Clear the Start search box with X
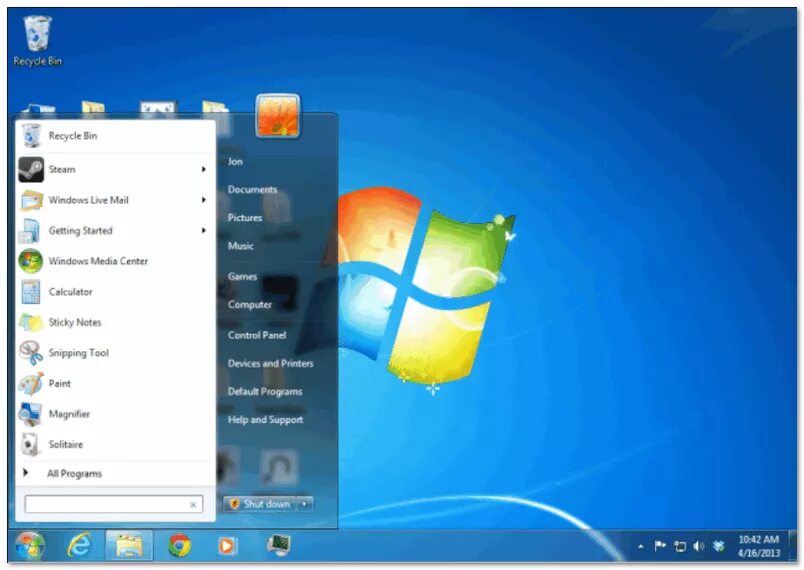The width and height of the screenshot is (804, 570). [x=193, y=505]
